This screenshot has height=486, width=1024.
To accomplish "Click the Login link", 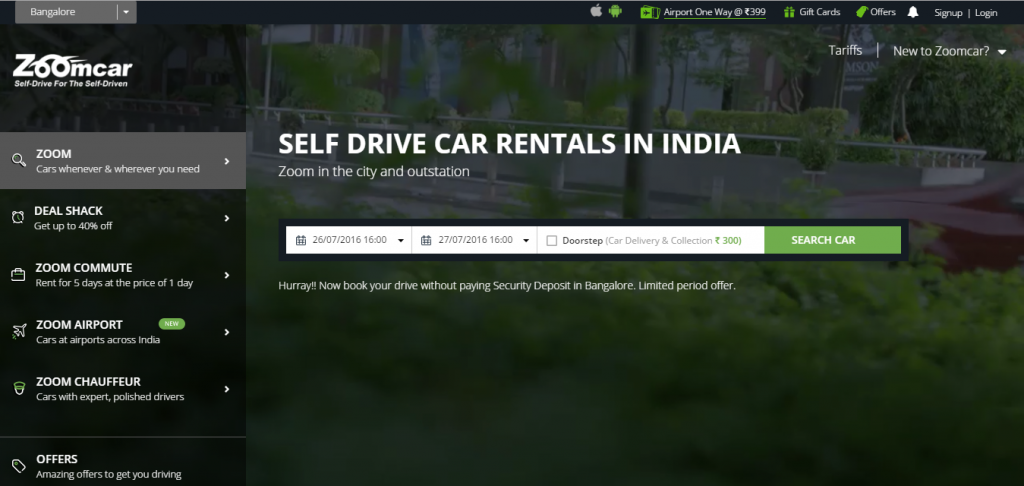I will (986, 12).
